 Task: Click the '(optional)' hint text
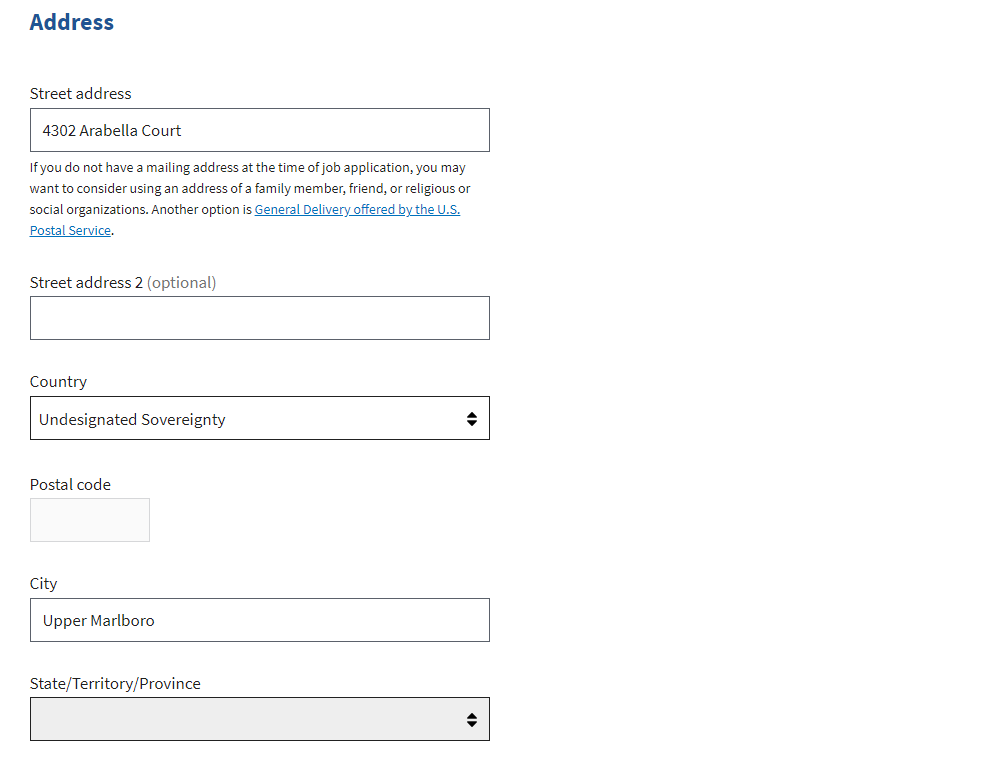pyautogui.click(x=182, y=283)
